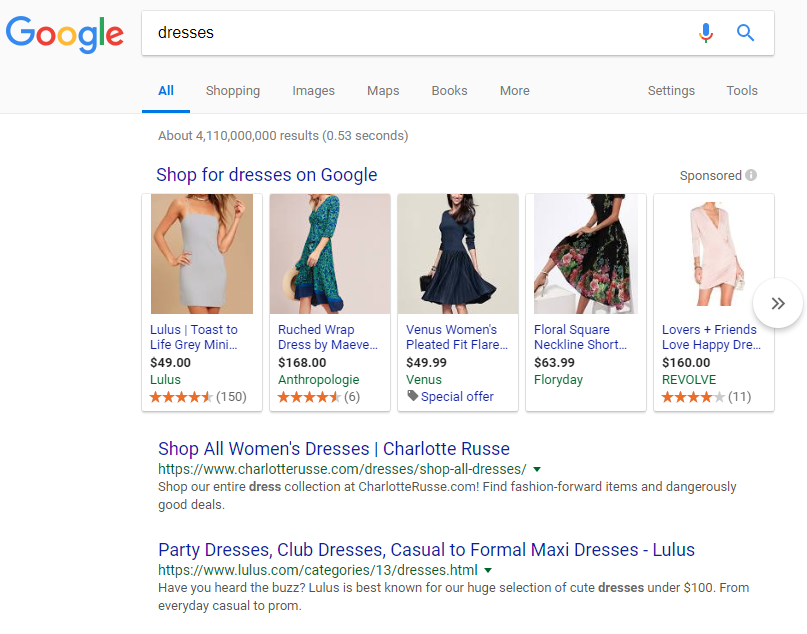This screenshot has height=634, width=807.
Task: Click the Special offer link
Action: [457, 397]
